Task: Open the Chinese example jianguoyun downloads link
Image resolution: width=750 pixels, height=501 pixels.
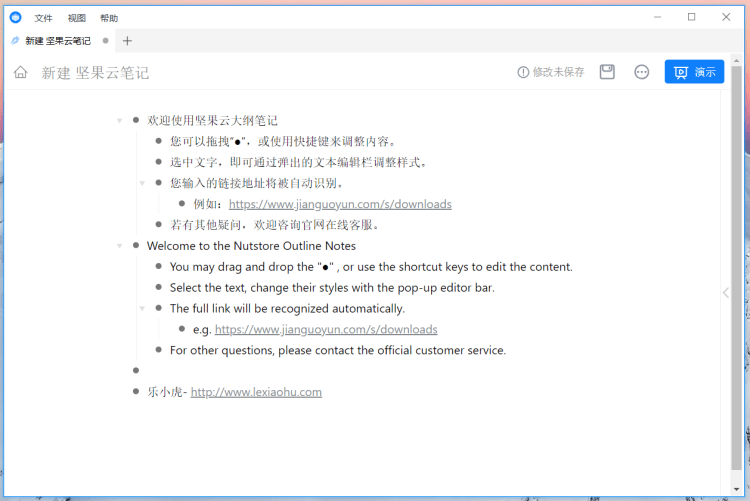Action: (340, 204)
